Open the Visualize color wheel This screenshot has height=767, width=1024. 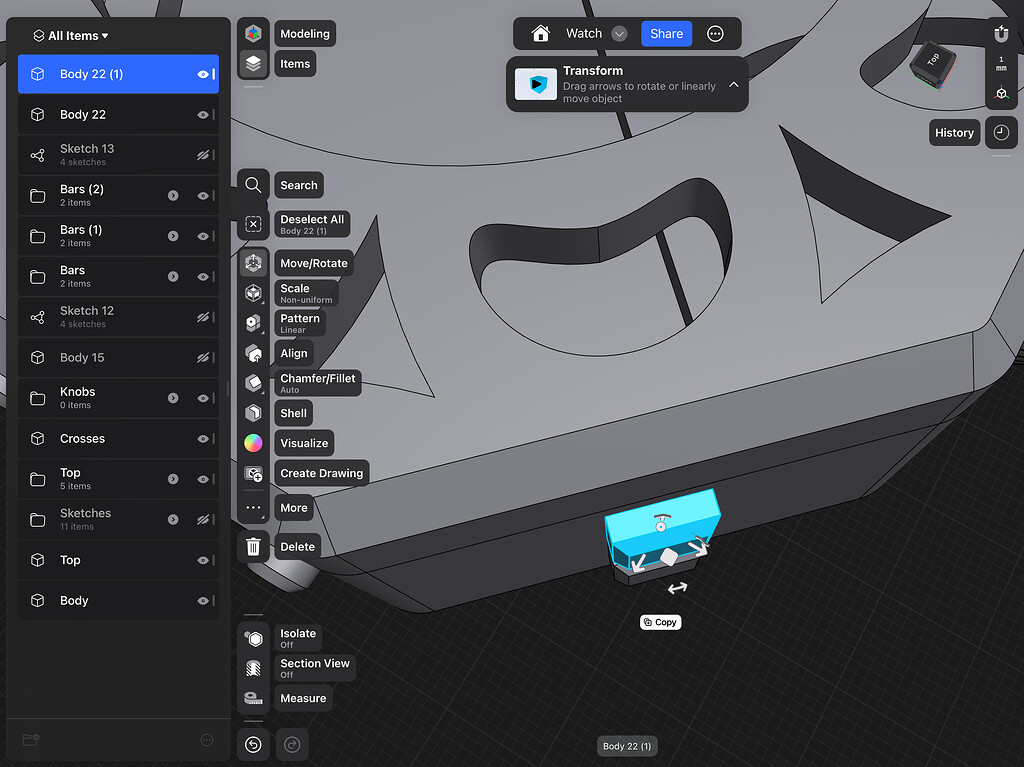coord(253,442)
